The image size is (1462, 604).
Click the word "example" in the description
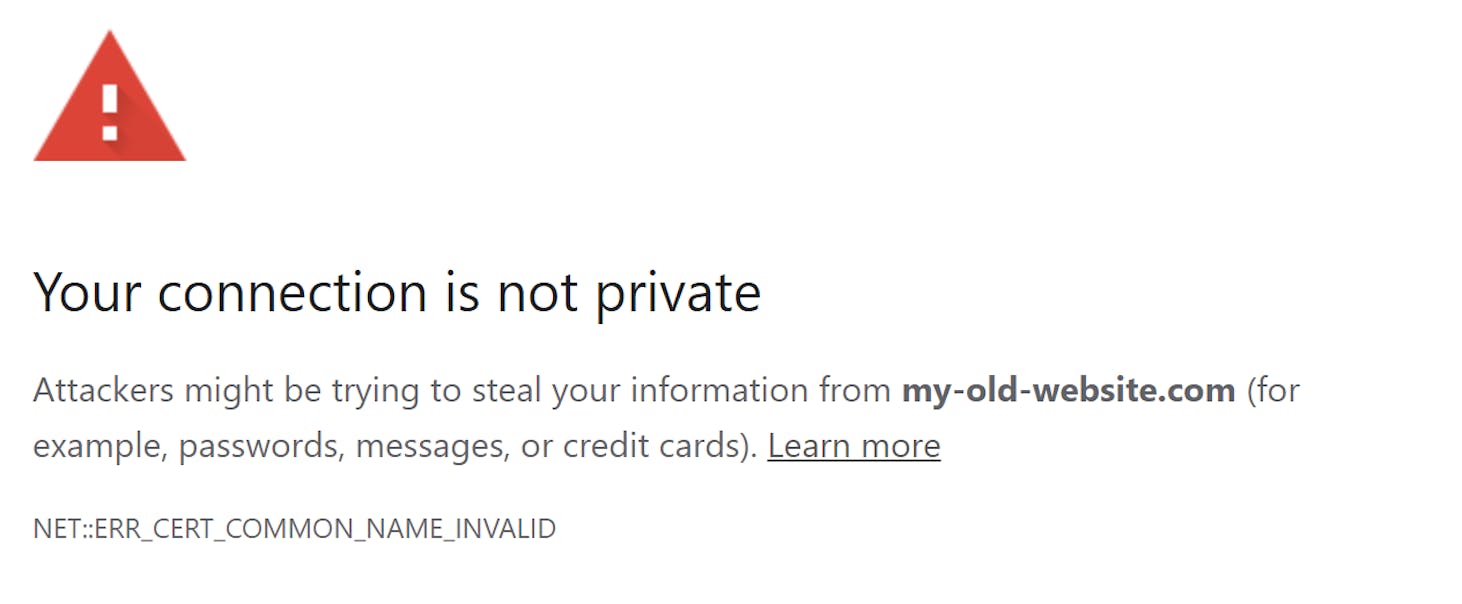pyautogui.click(x=97, y=446)
